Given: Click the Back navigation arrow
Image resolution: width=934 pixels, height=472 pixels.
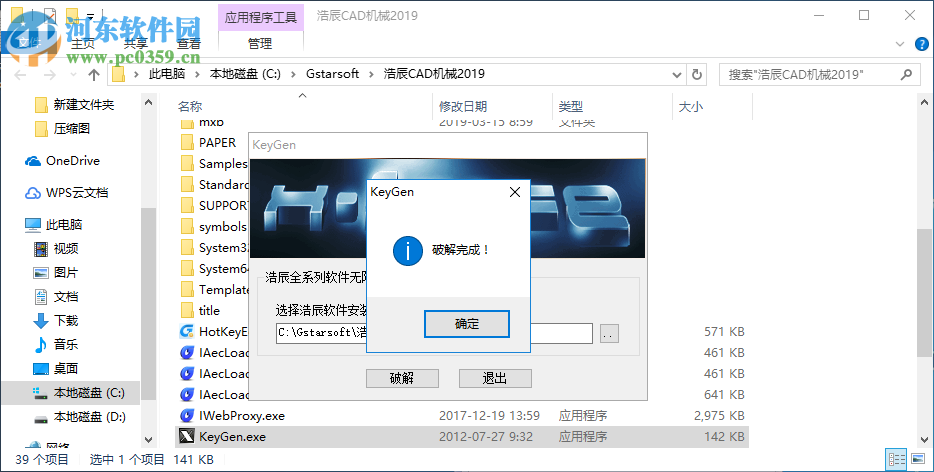Looking at the screenshot, I should coord(20,74).
